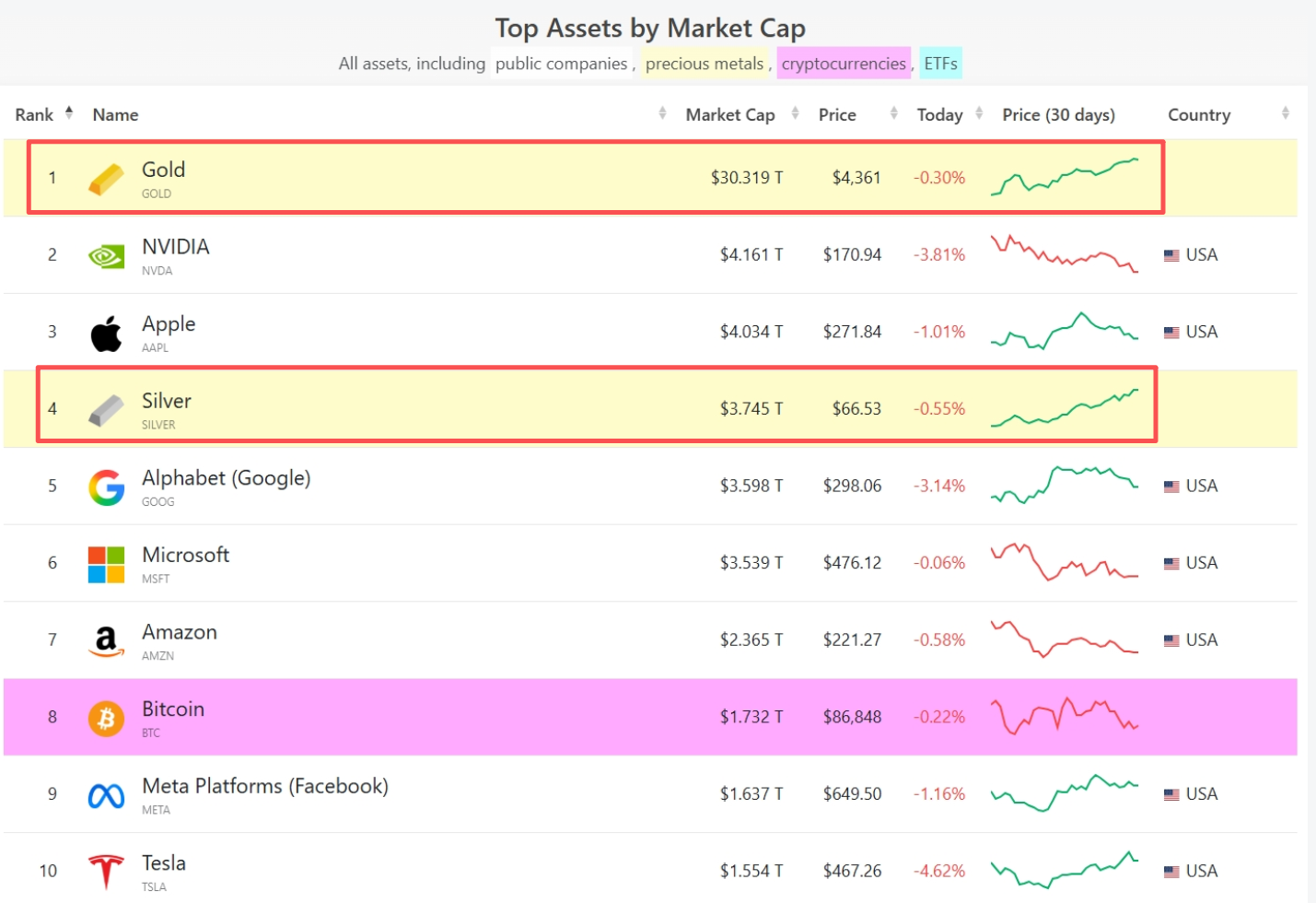Click Gold's 30-day price chart

pyautogui.click(x=1065, y=177)
